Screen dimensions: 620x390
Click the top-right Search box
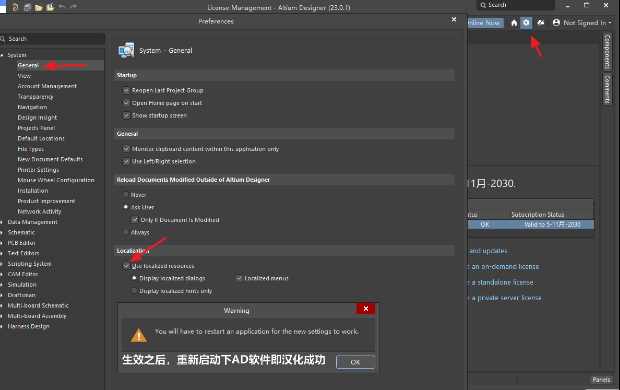pyautogui.click(x=516, y=5)
